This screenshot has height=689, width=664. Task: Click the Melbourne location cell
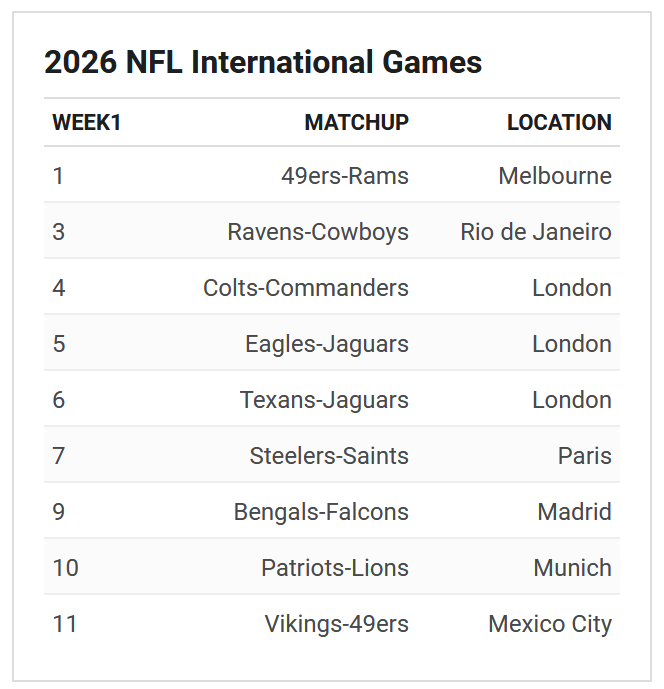(x=555, y=176)
